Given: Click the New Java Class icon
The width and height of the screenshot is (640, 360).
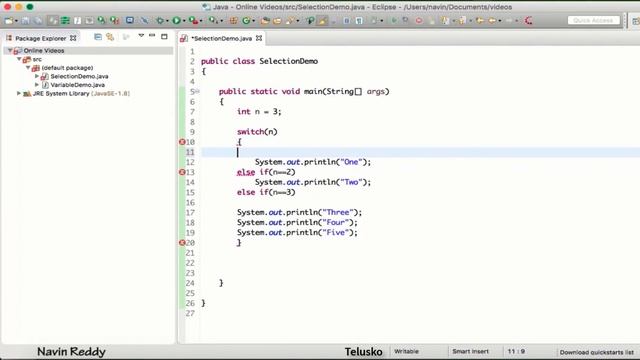Looking at the screenshot, I should pos(246,20).
